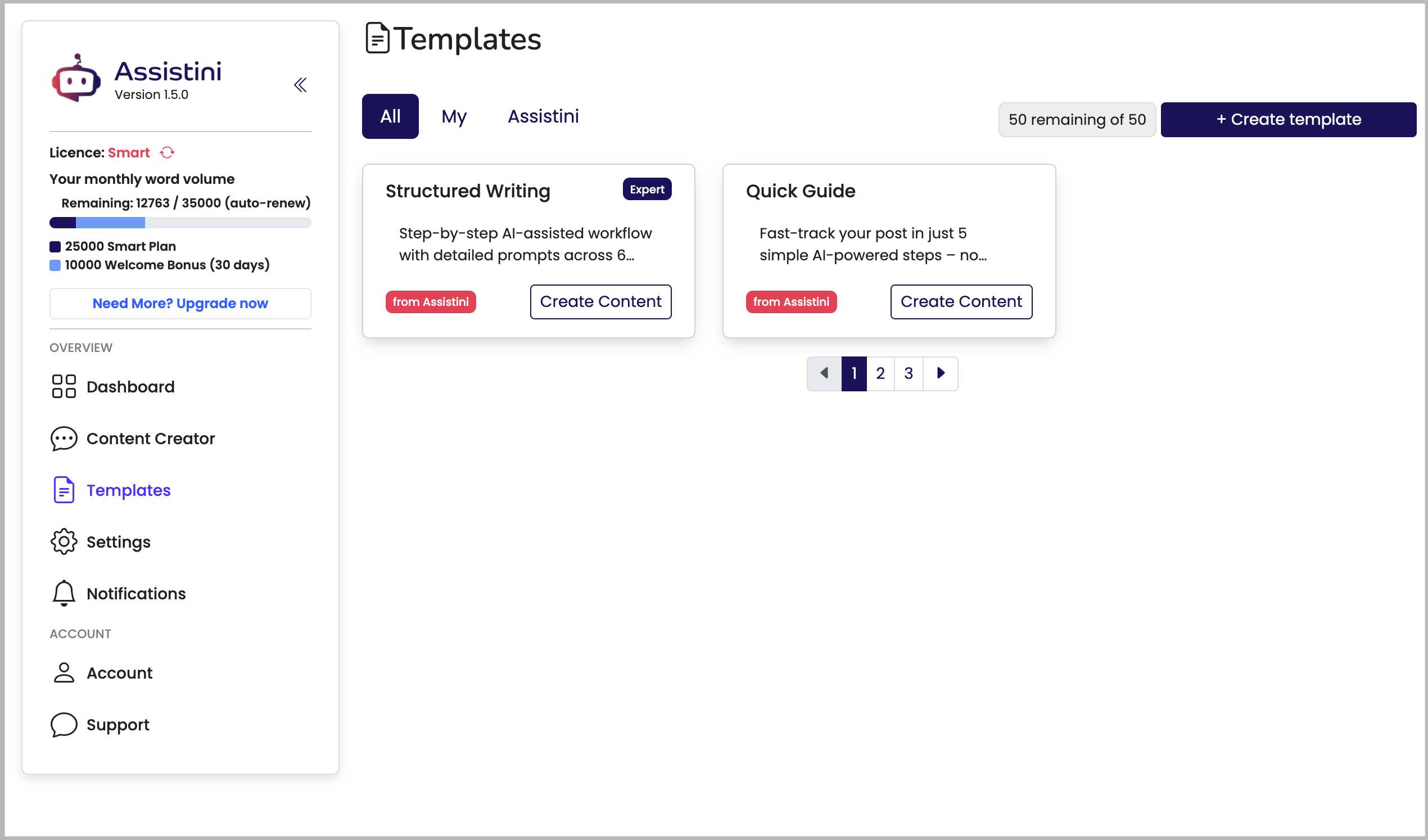Select page 1 in pagination

pyautogui.click(x=854, y=373)
